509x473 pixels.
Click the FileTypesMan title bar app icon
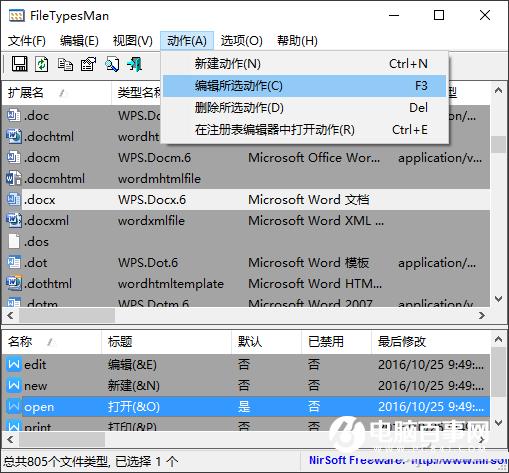16,16
